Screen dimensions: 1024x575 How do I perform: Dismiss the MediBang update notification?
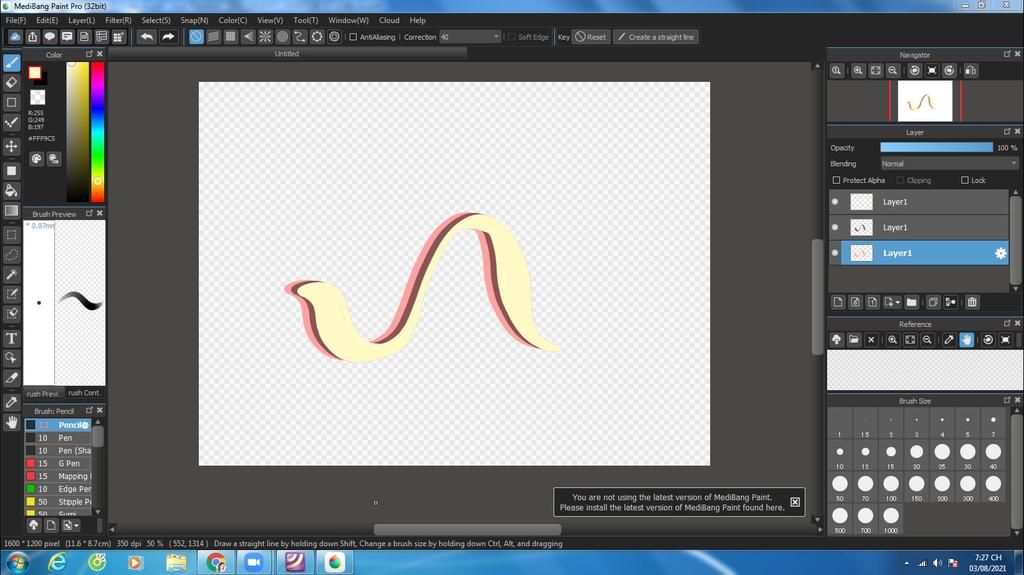795,502
